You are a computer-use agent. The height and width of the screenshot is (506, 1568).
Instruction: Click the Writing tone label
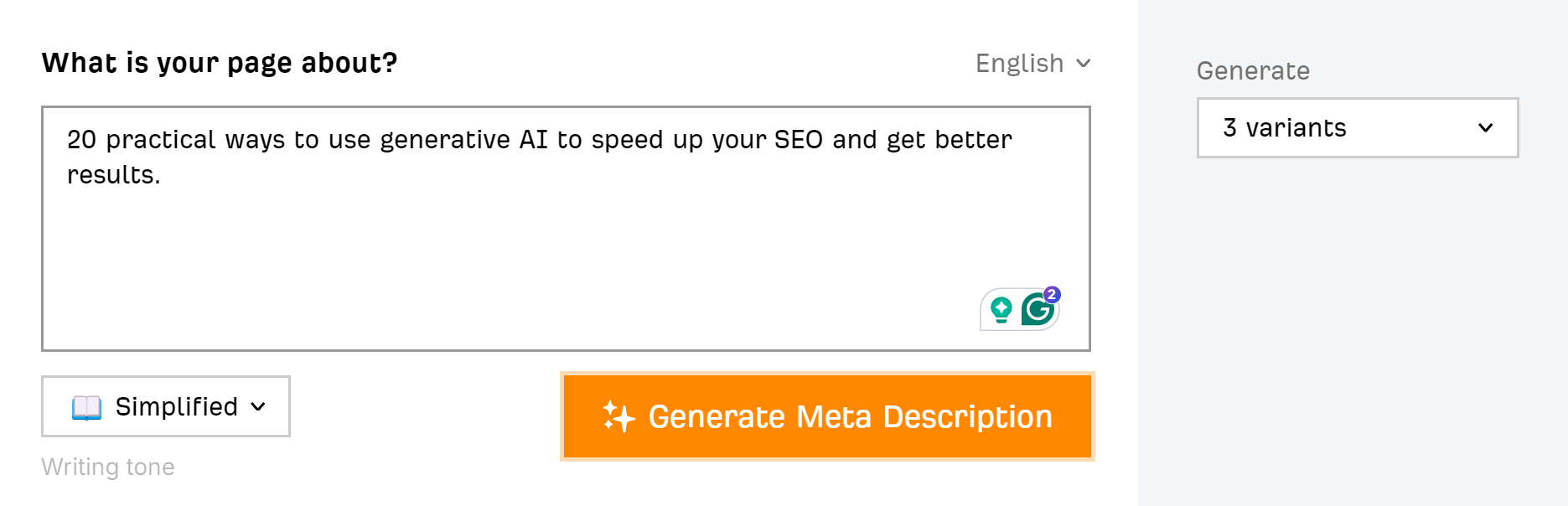coord(108,467)
